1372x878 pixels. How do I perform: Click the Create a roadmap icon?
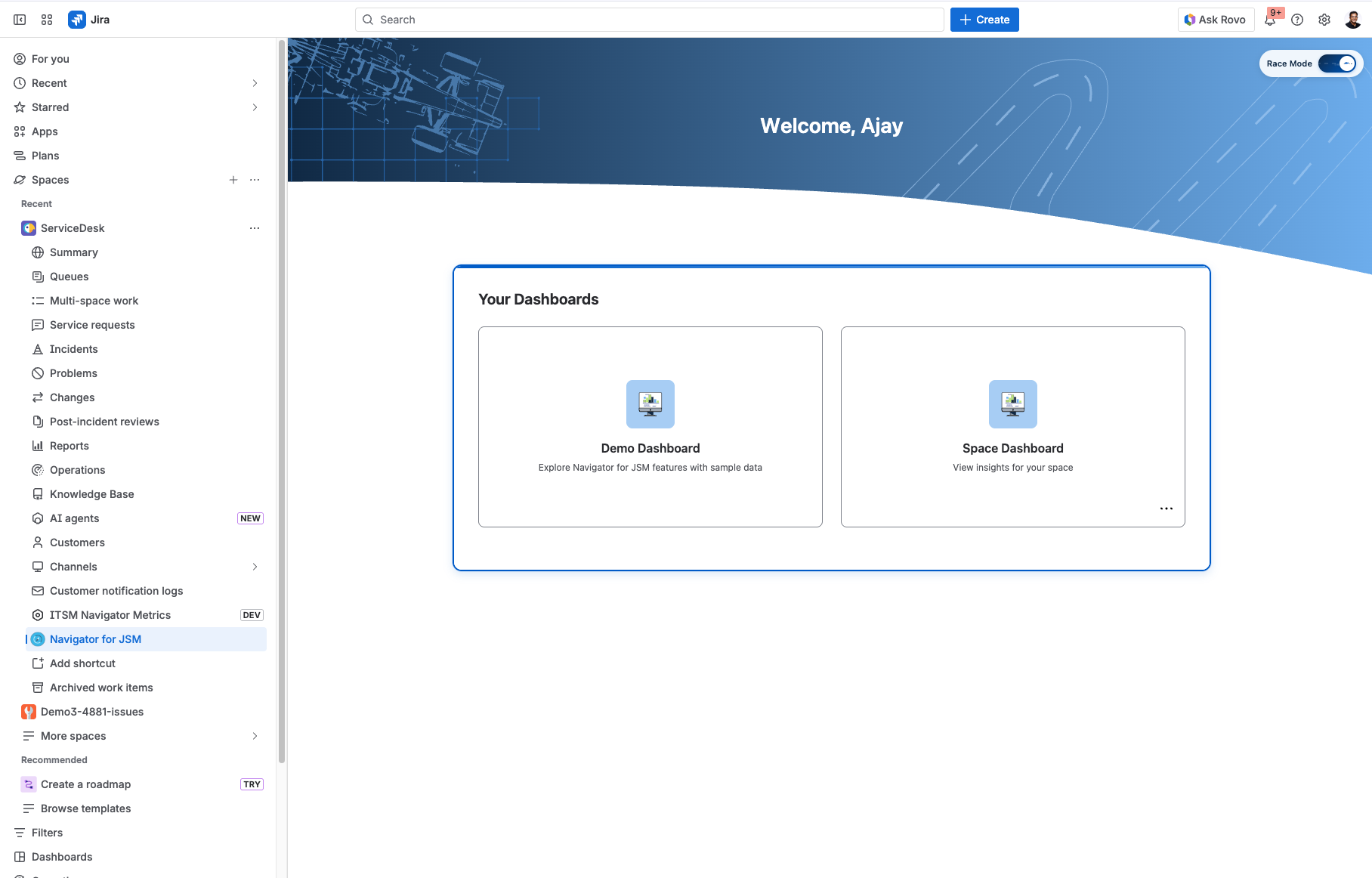click(29, 784)
